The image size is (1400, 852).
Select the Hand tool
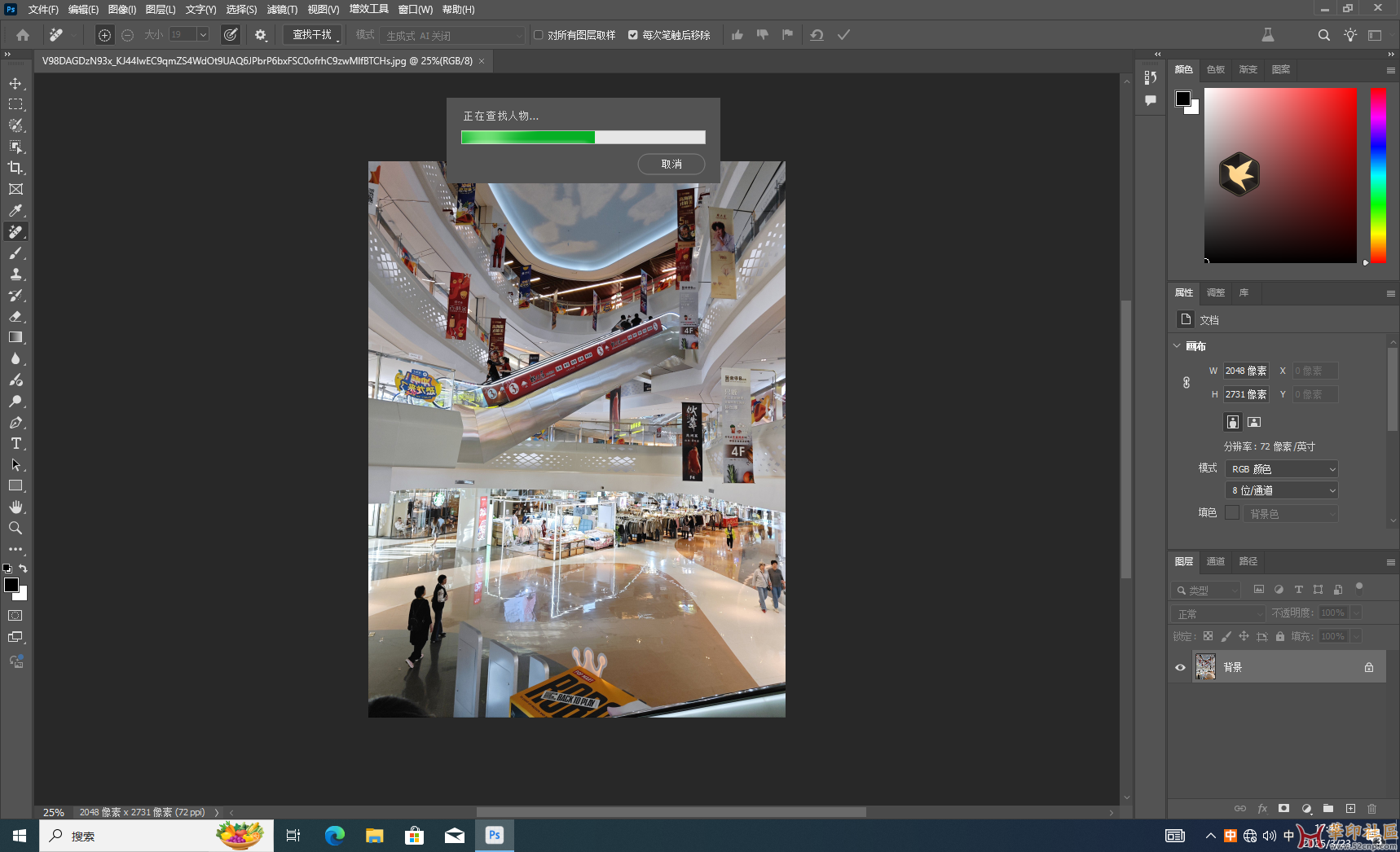coord(15,507)
